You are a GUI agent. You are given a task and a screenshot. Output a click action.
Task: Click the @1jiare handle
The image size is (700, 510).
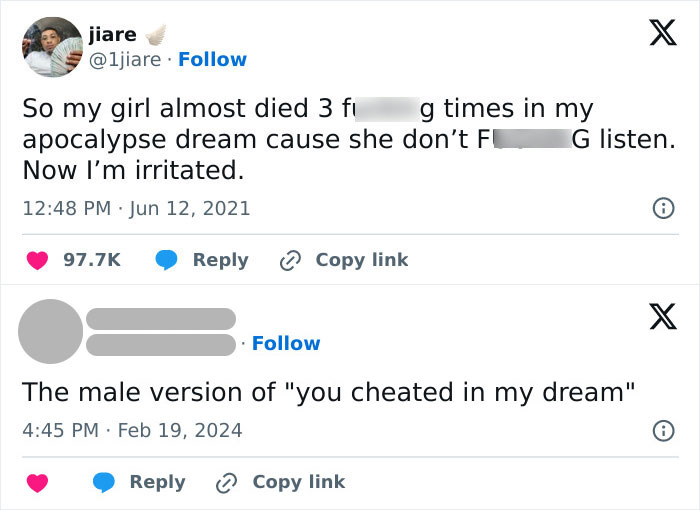tap(124, 59)
